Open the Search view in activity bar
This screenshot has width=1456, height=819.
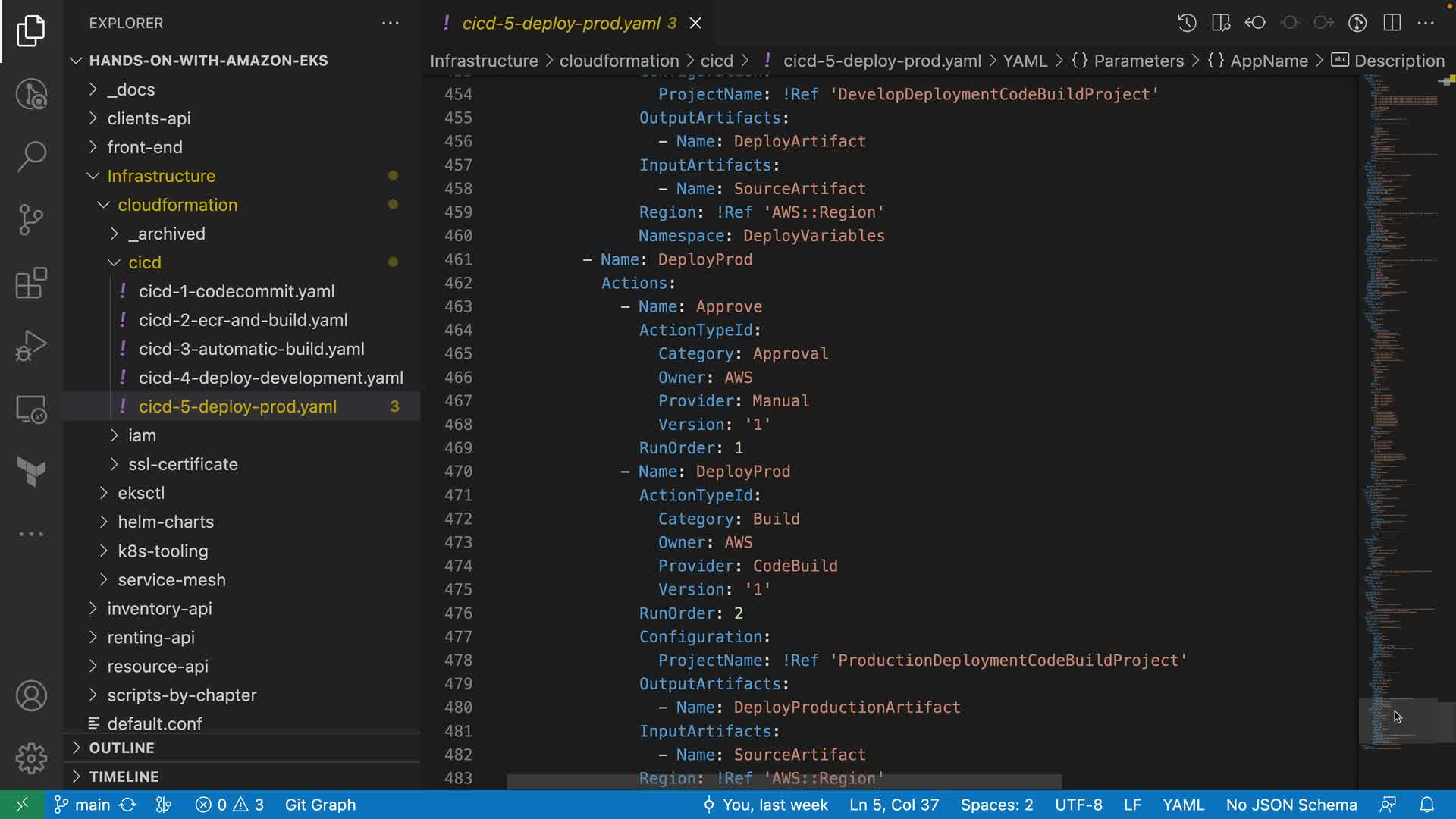pos(31,156)
